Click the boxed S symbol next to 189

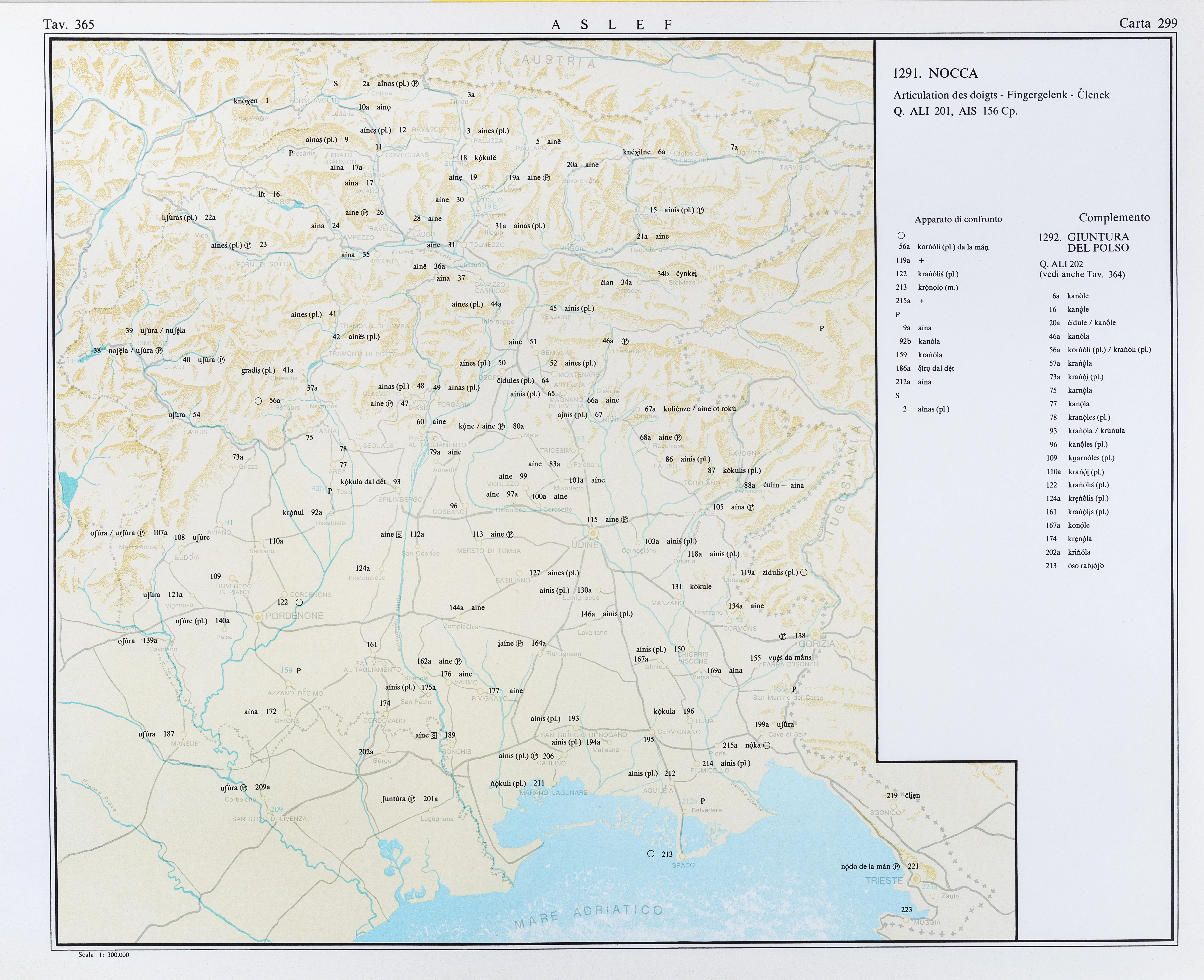coord(434,736)
